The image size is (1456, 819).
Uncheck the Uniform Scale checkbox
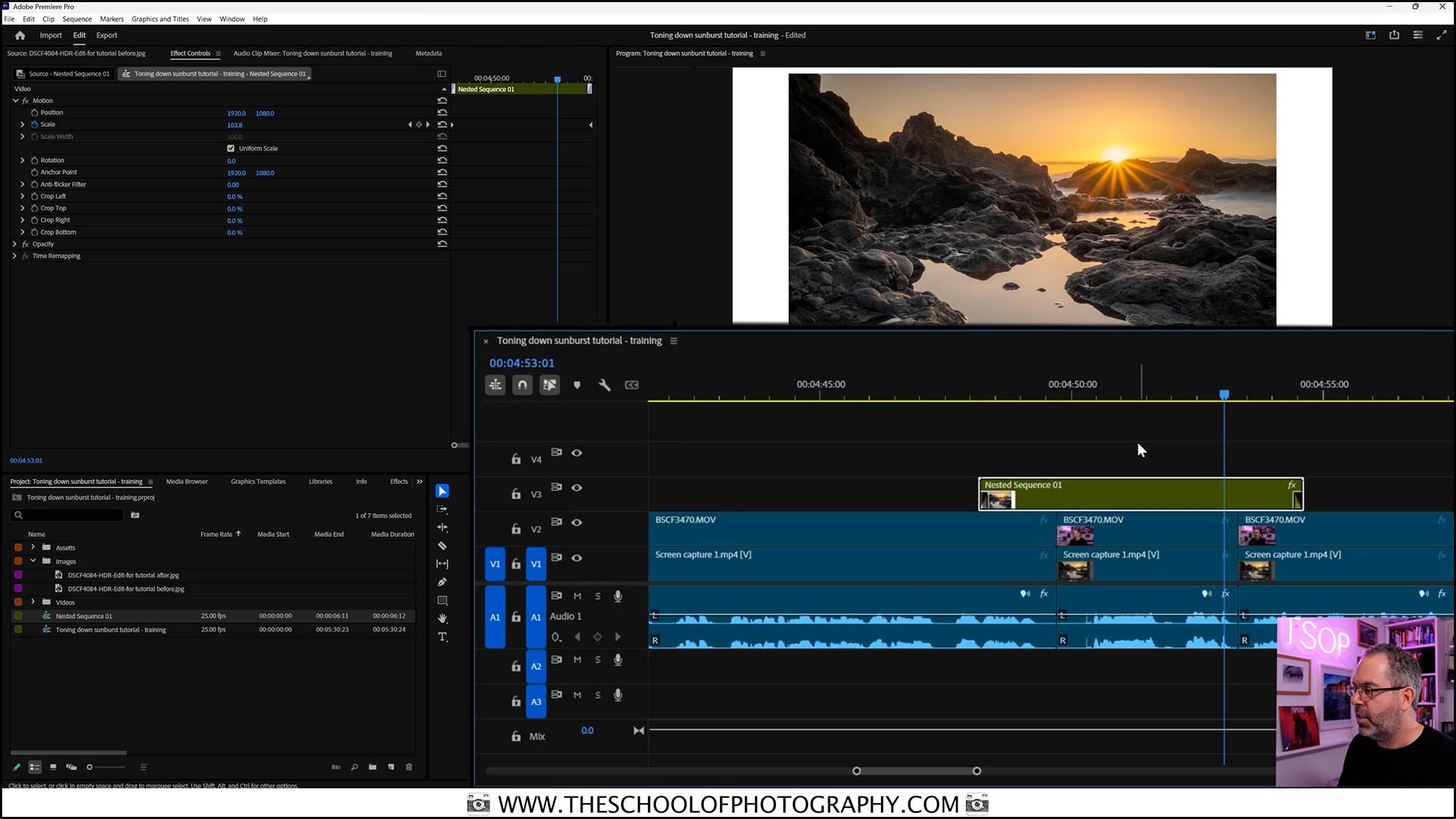point(231,148)
